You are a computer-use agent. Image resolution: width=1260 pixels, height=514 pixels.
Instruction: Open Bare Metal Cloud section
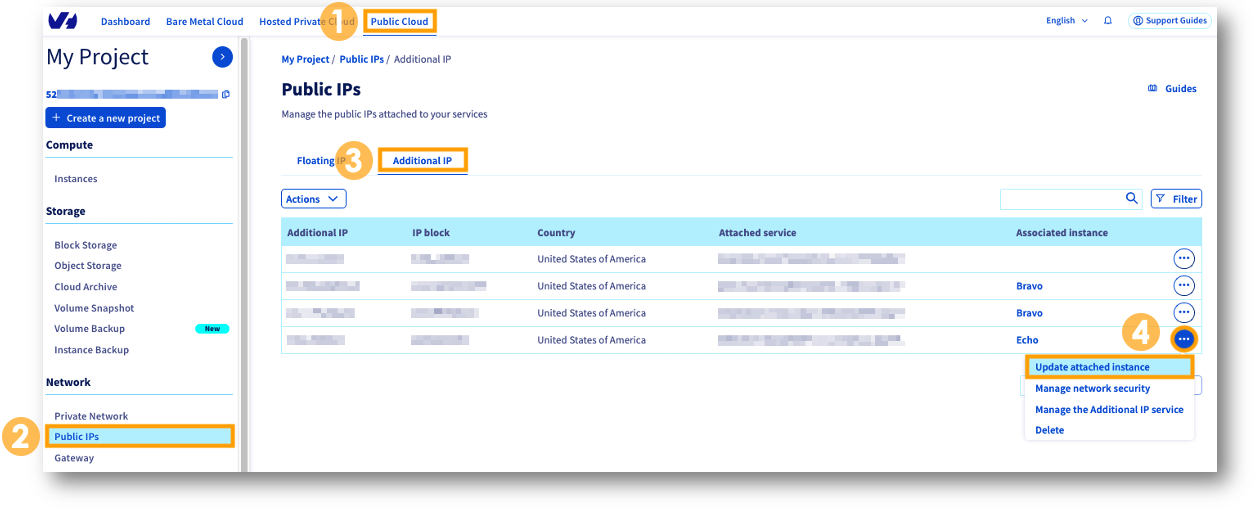(205, 21)
